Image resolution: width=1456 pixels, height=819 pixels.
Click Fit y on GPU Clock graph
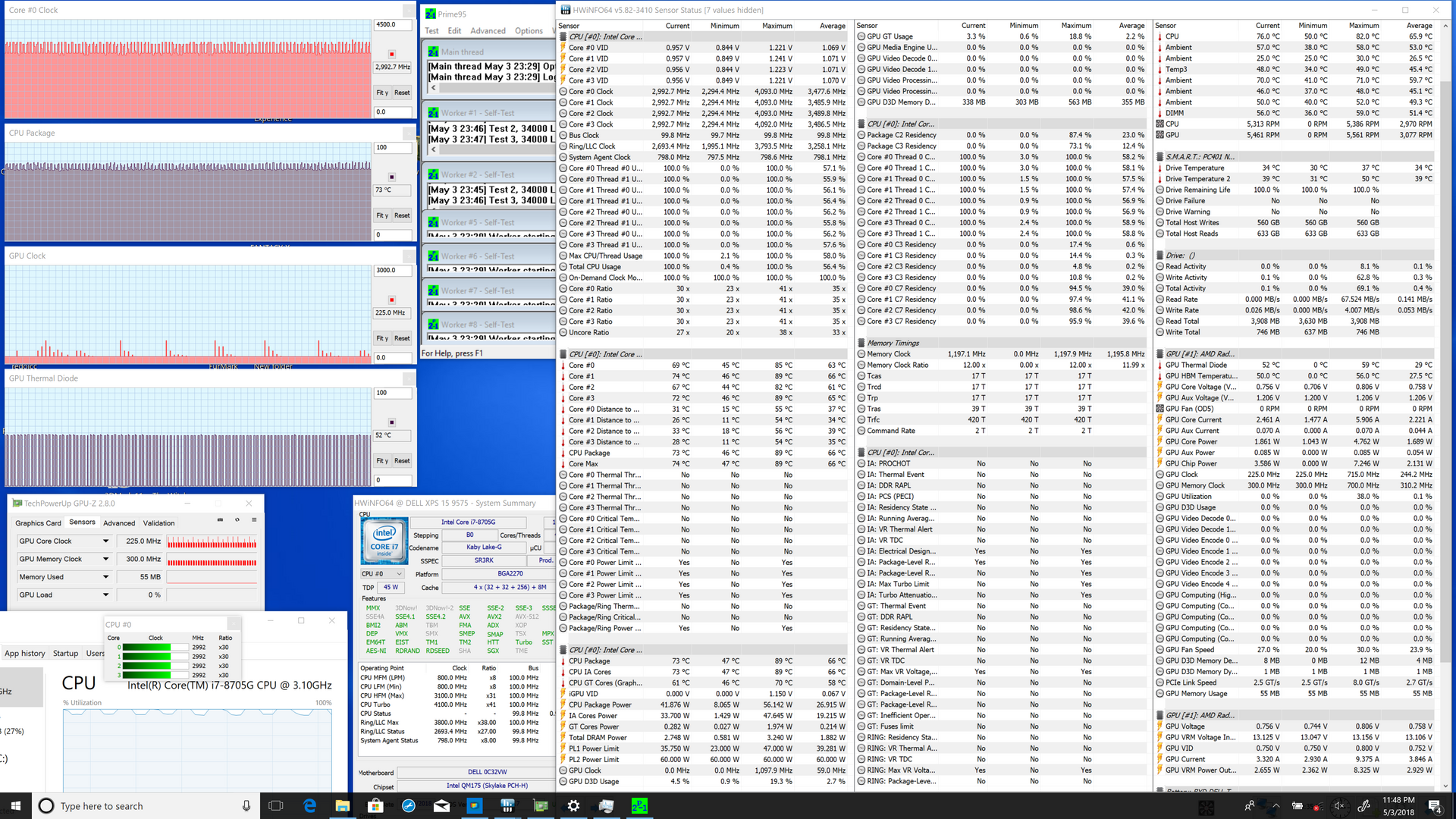coord(382,338)
